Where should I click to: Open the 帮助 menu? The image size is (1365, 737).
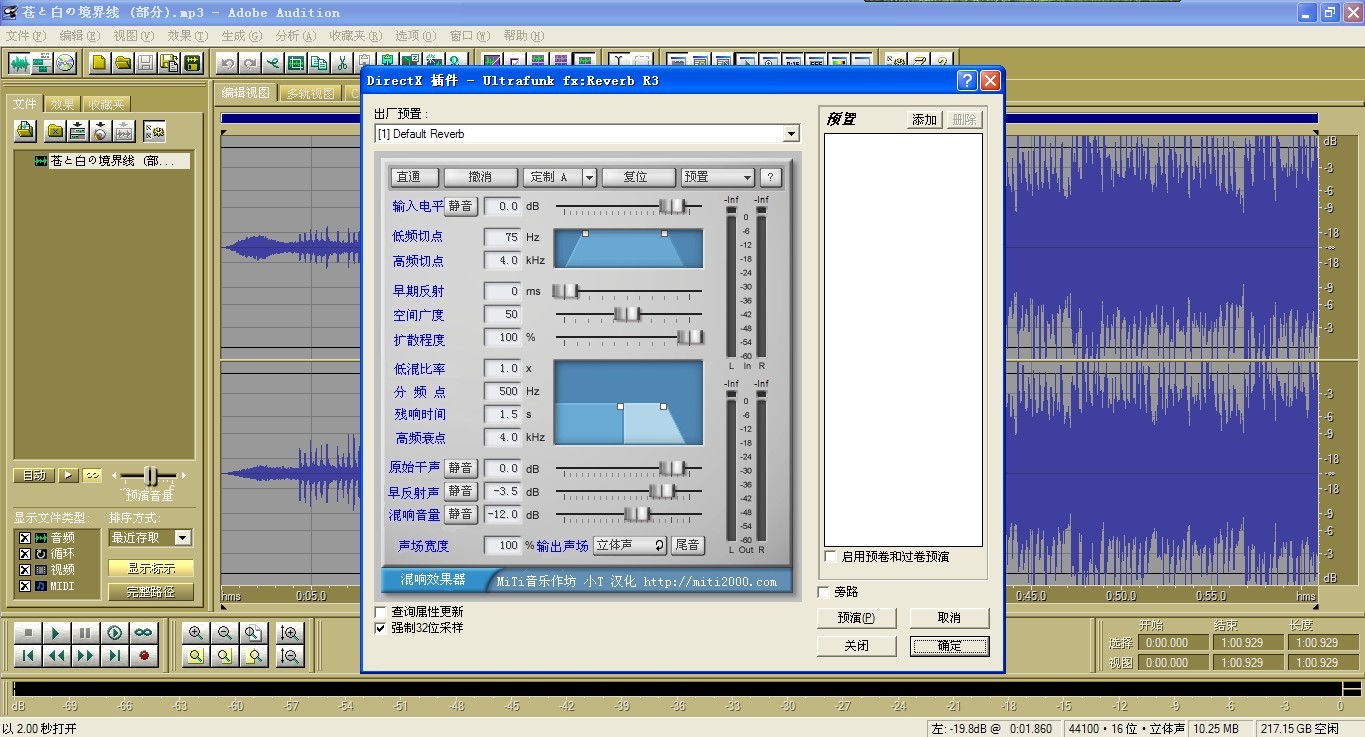point(523,36)
